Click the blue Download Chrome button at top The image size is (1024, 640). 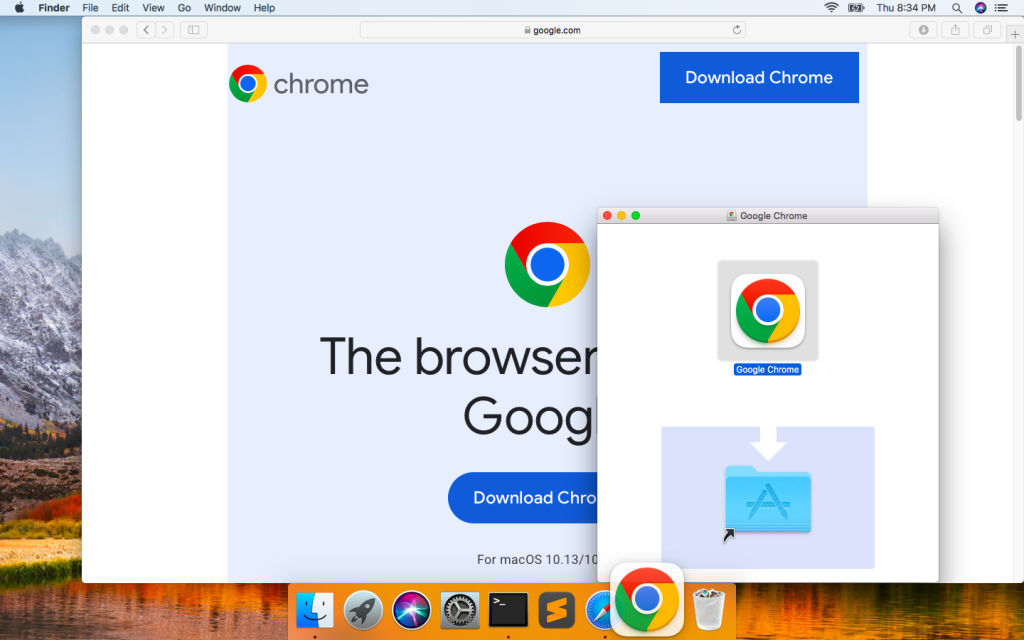coord(759,78)
